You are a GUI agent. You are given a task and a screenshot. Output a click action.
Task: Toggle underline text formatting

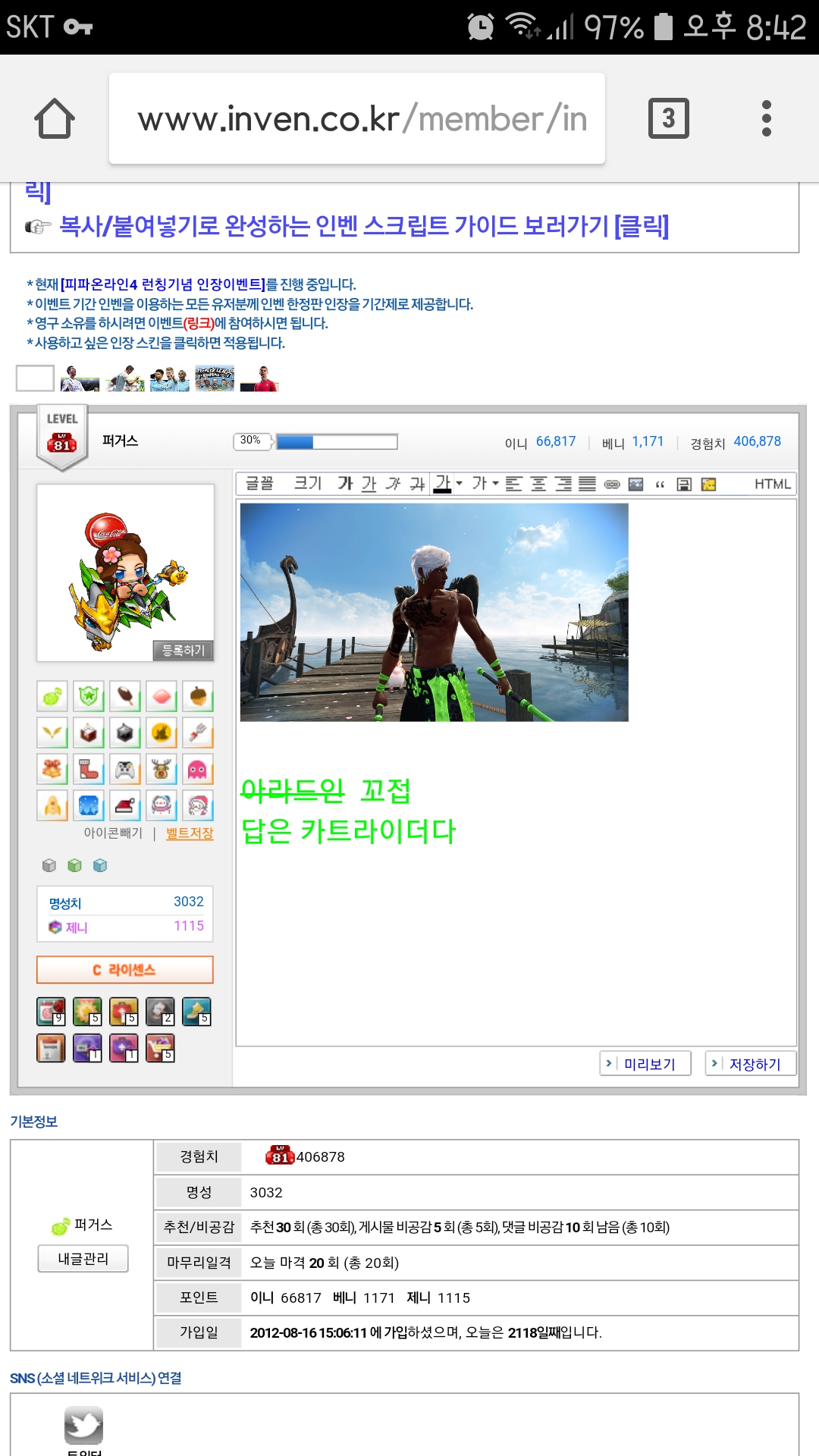tap(369, 484)
